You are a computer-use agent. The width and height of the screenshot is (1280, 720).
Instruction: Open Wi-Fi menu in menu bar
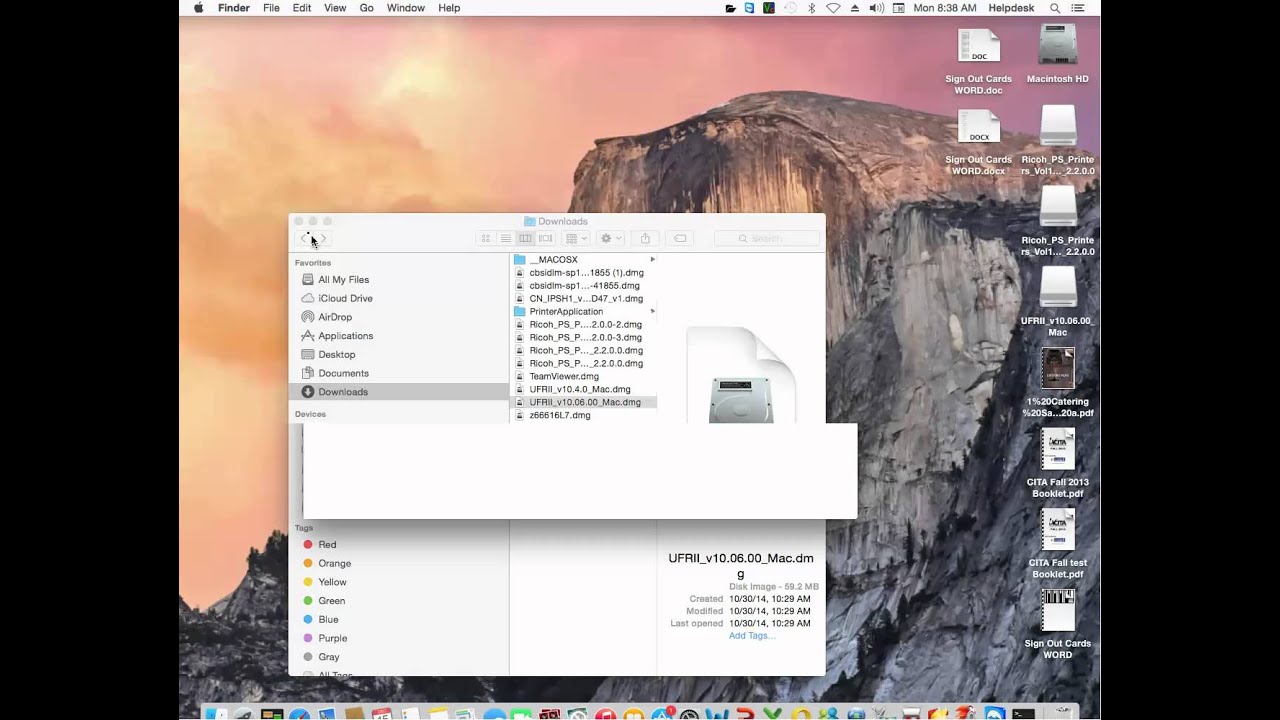pyautogui.click(x=832, y=8)
